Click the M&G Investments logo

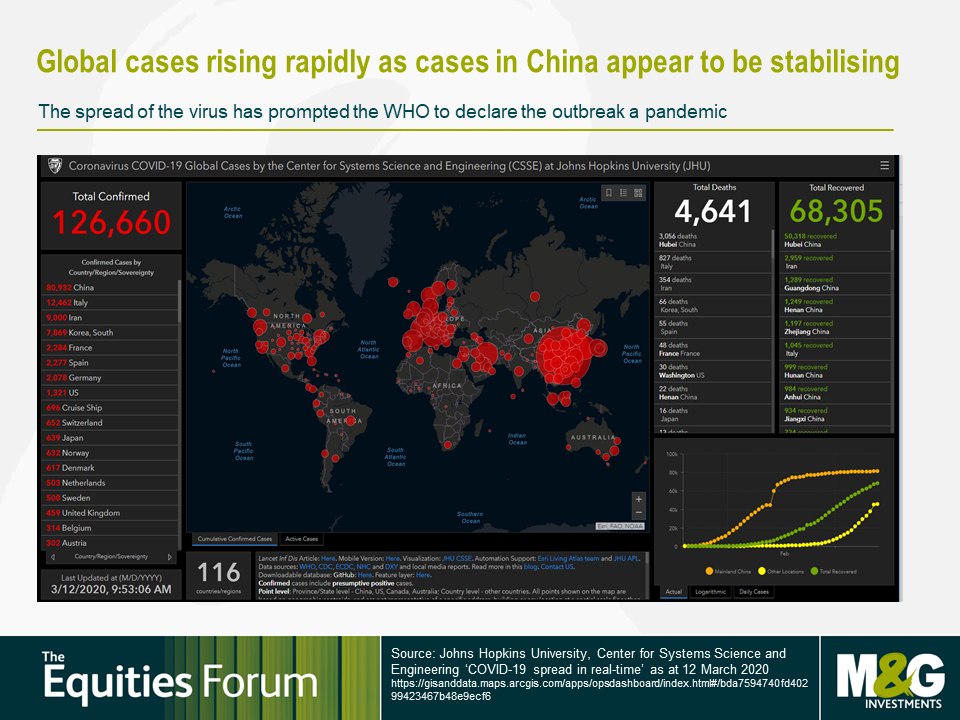890,680
